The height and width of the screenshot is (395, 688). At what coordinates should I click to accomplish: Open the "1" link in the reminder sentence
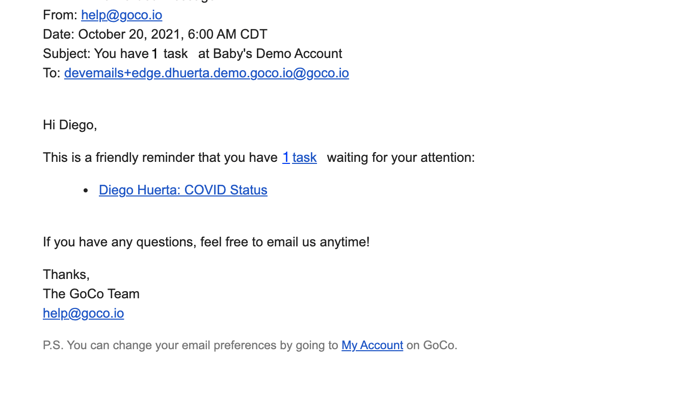pos(286,158)
